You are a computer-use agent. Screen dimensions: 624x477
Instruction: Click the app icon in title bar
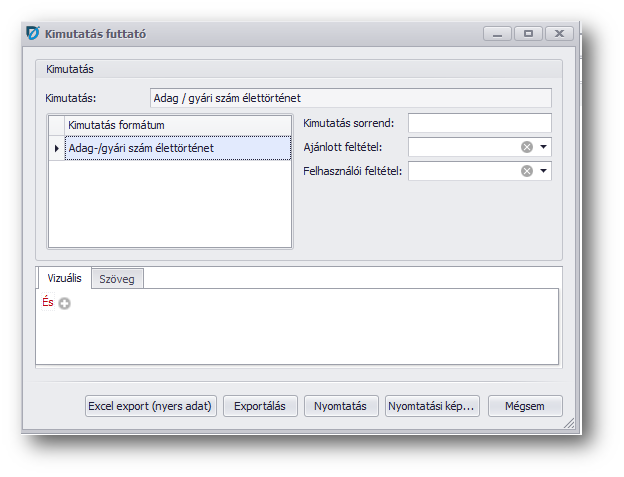tap(32, 33)
